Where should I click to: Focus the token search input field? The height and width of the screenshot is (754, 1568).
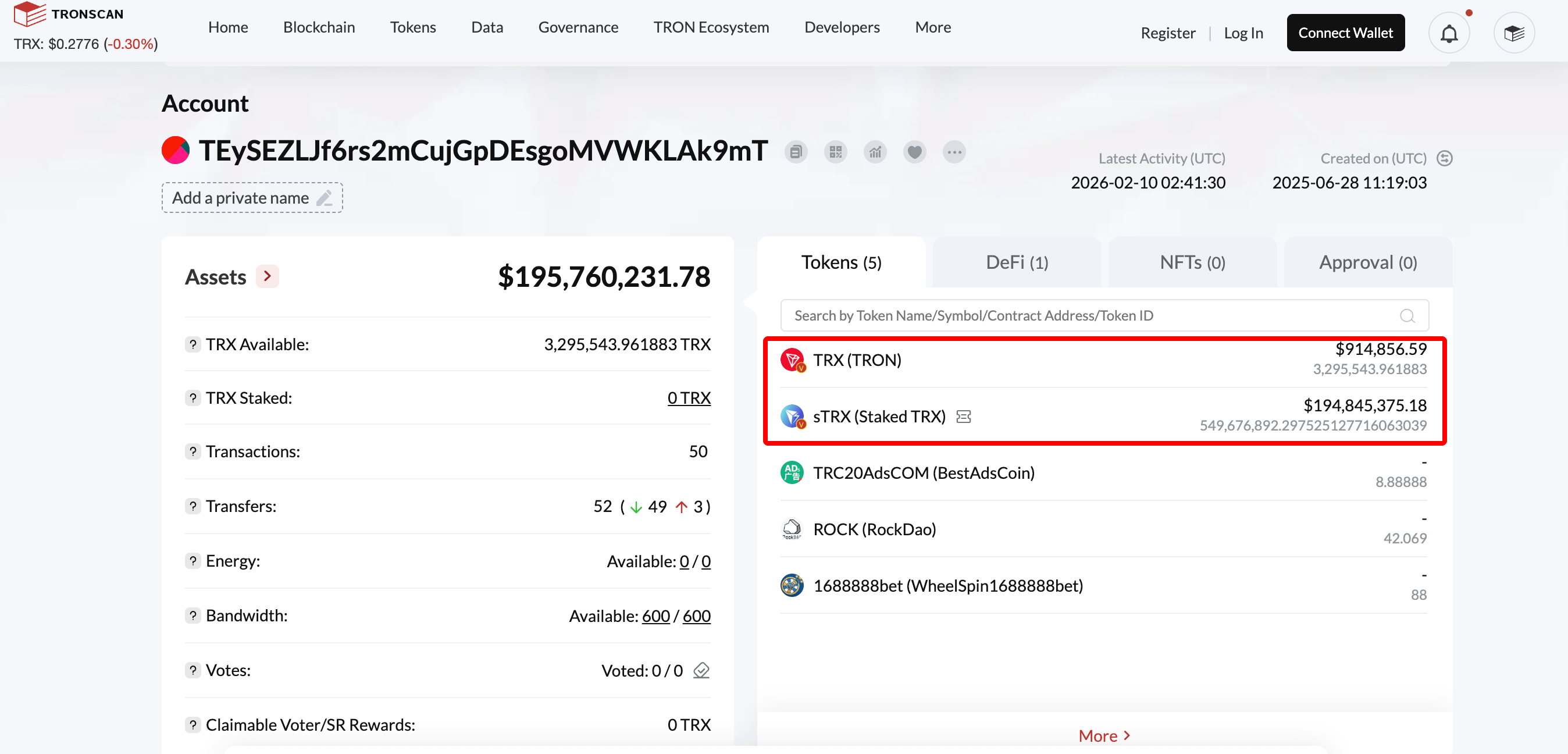[1089, 315]
